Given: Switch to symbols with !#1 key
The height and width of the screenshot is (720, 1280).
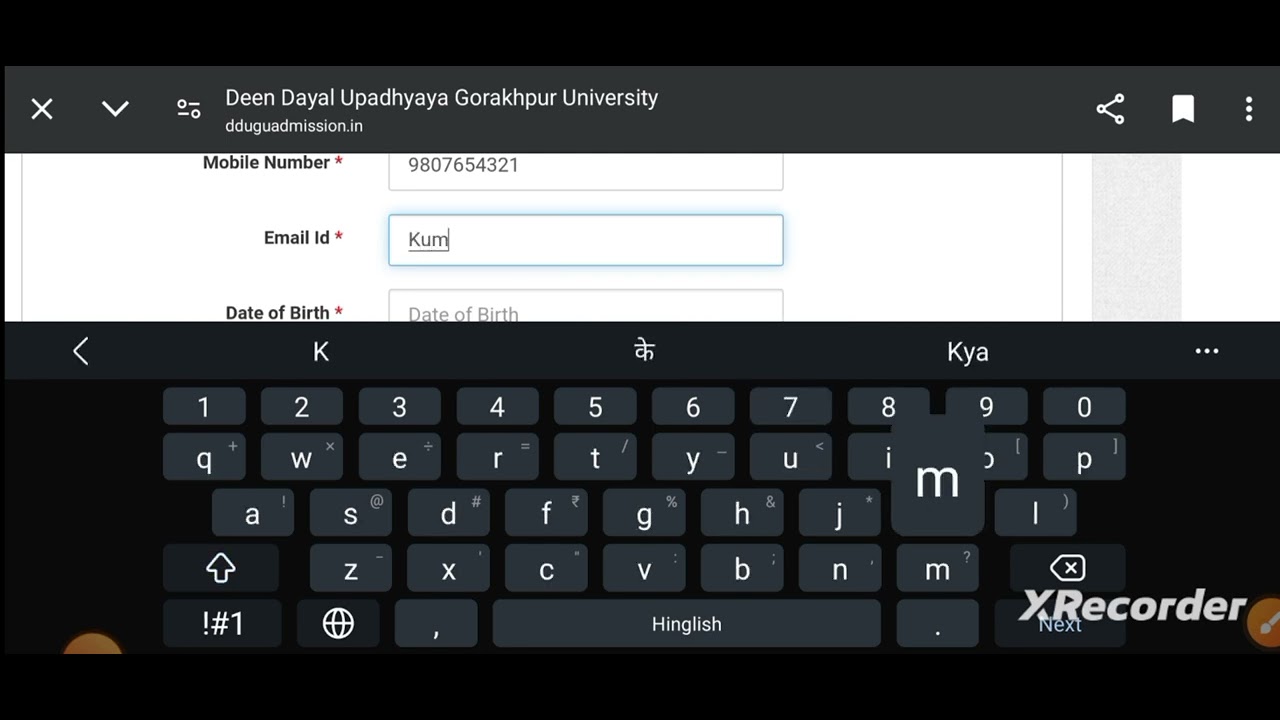Looking at the screenshot, I should click(223, 624).
